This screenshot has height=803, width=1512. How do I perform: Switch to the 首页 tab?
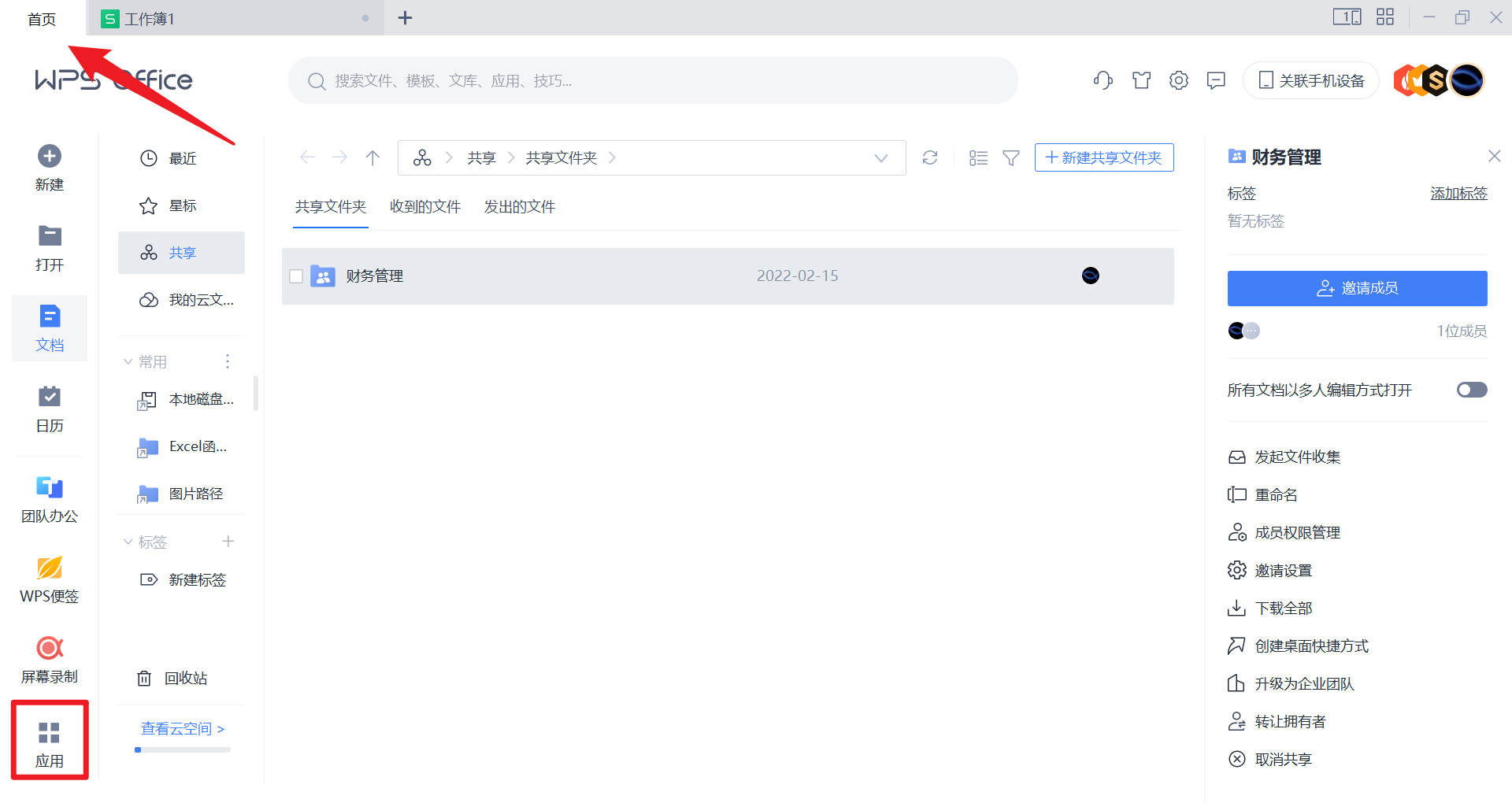(42, 17)
